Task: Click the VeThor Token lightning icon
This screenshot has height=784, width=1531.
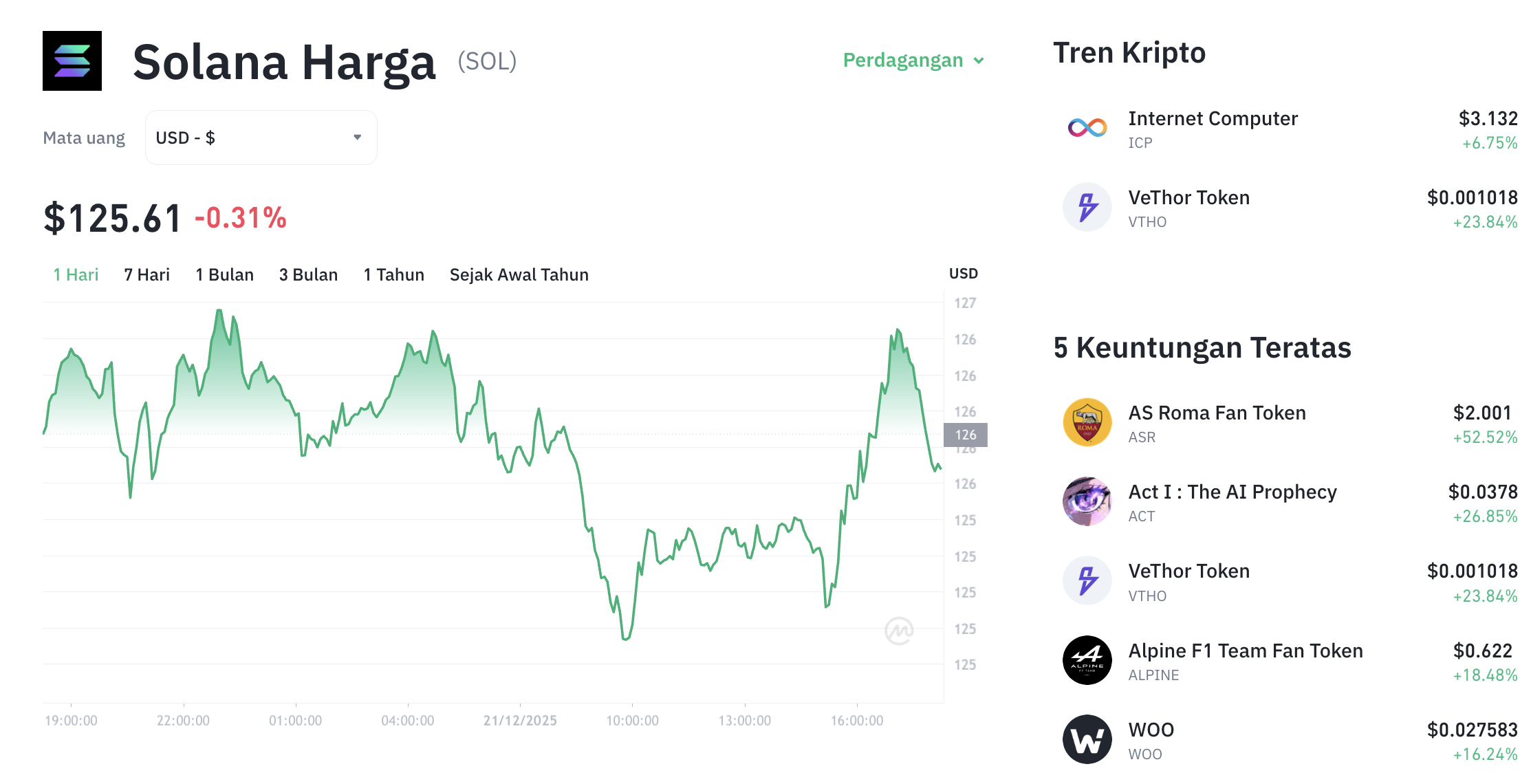Action: coord(1087,207)
